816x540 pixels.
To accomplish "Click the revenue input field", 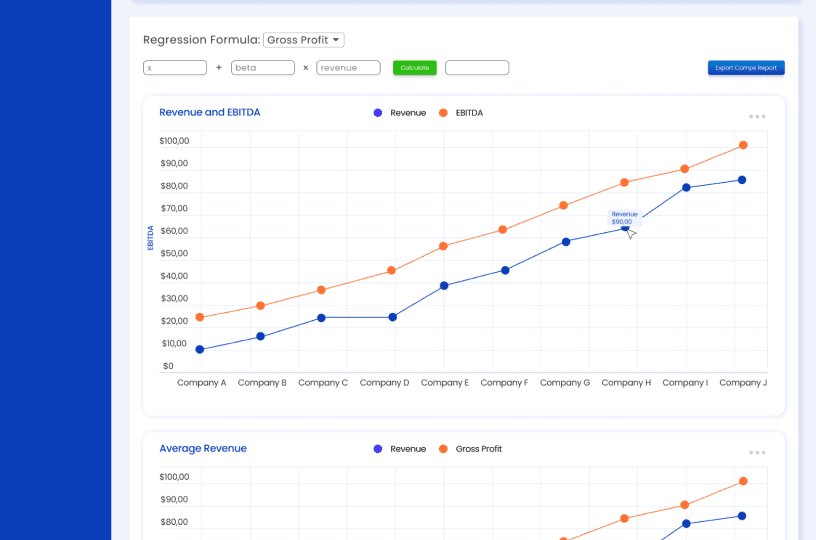I will click(348, 68).
